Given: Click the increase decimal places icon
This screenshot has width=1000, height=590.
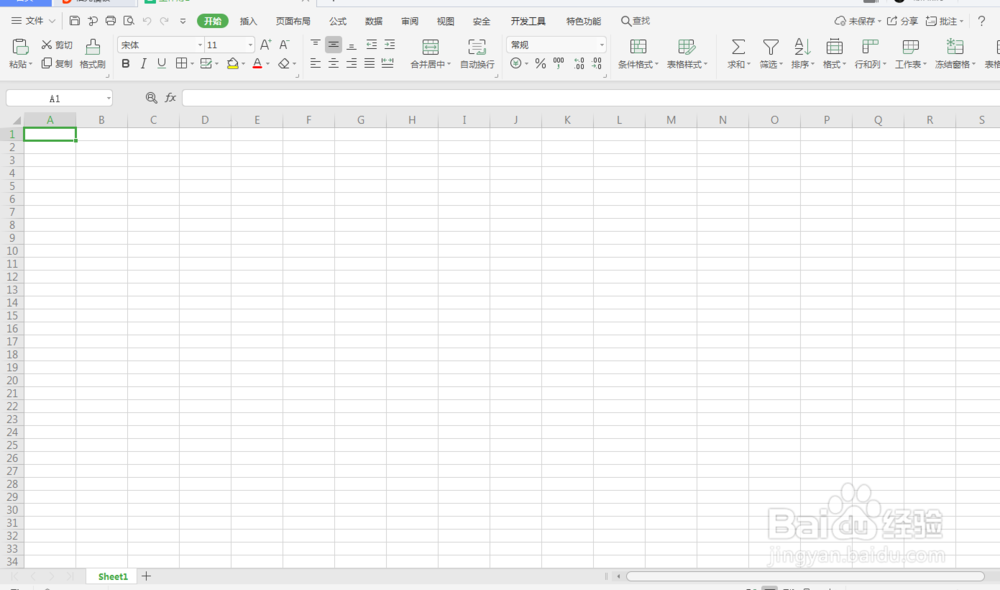Looking at the screenshot, I should [x=579, y=63].
